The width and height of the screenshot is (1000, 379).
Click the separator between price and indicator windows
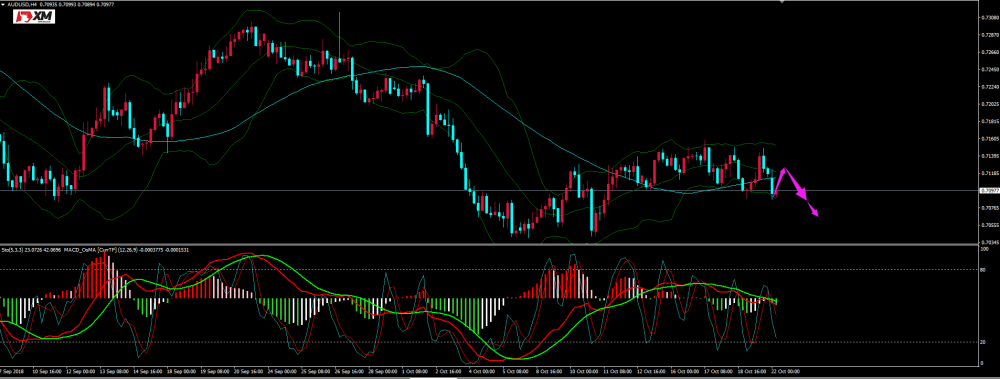489,245
